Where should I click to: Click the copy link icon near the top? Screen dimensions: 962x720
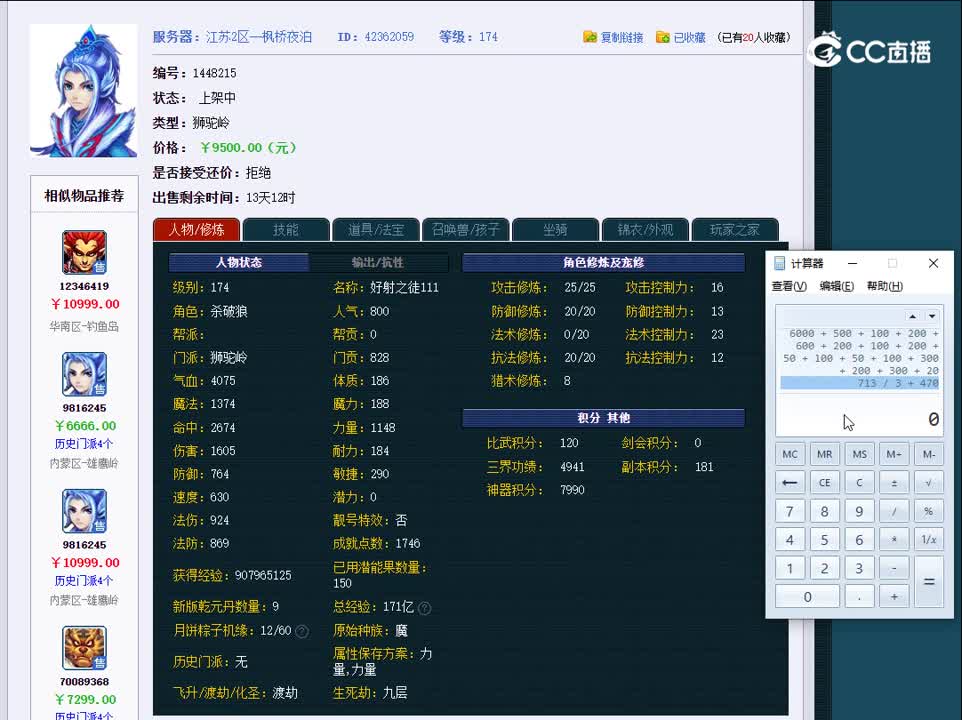[590, 37]
